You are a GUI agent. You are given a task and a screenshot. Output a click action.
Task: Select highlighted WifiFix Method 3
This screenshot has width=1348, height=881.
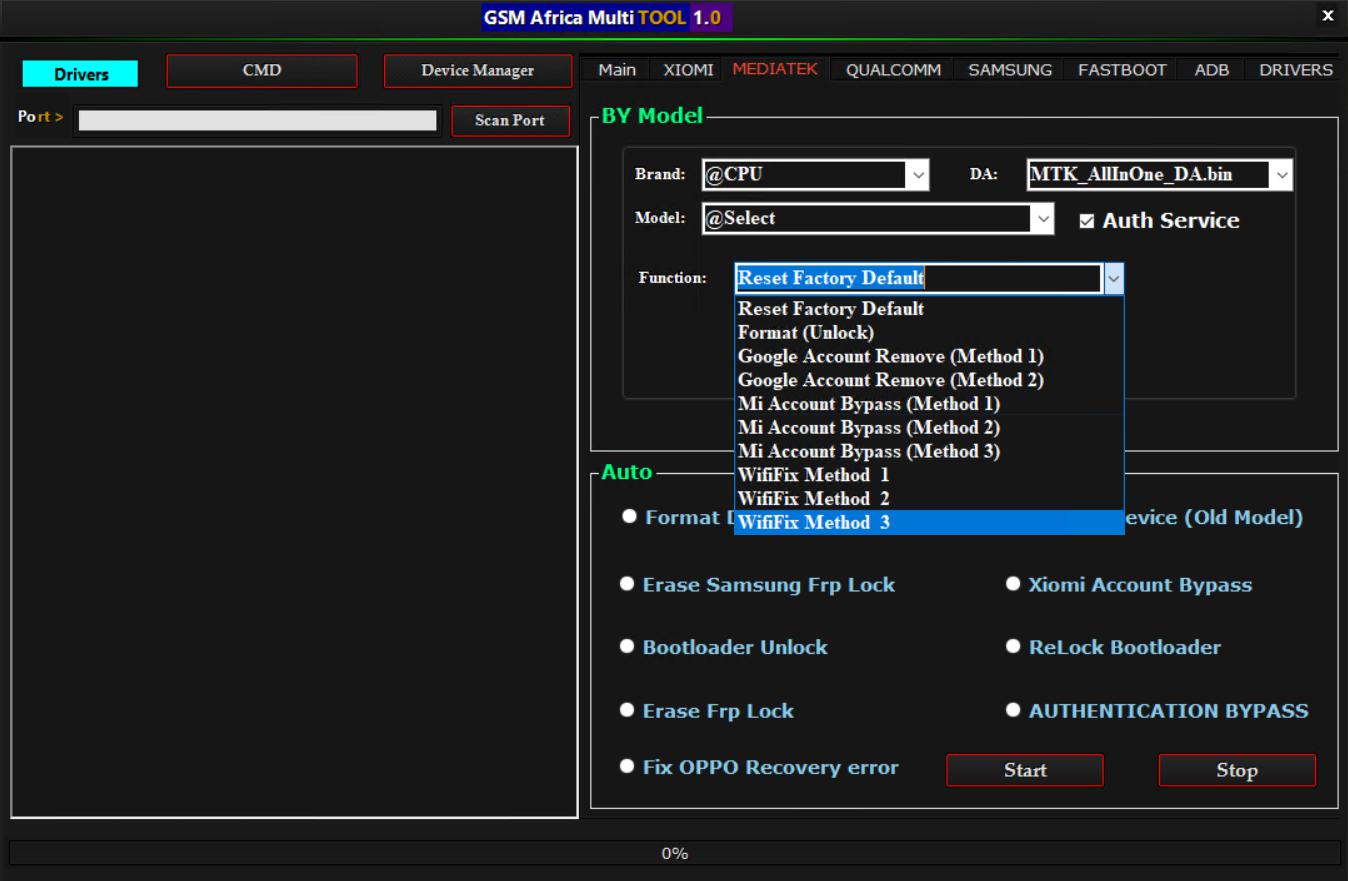(929, 523)
